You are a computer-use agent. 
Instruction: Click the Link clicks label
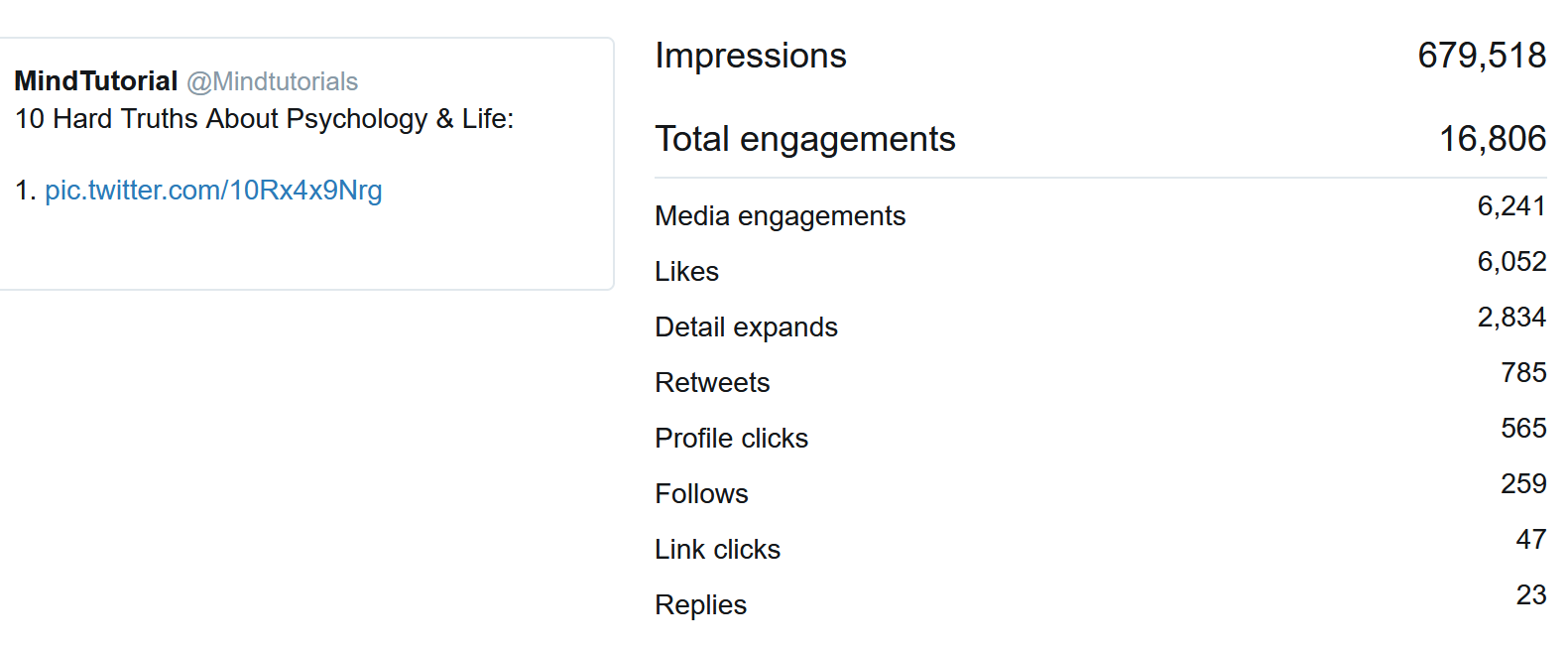click(x=718, y=550)
